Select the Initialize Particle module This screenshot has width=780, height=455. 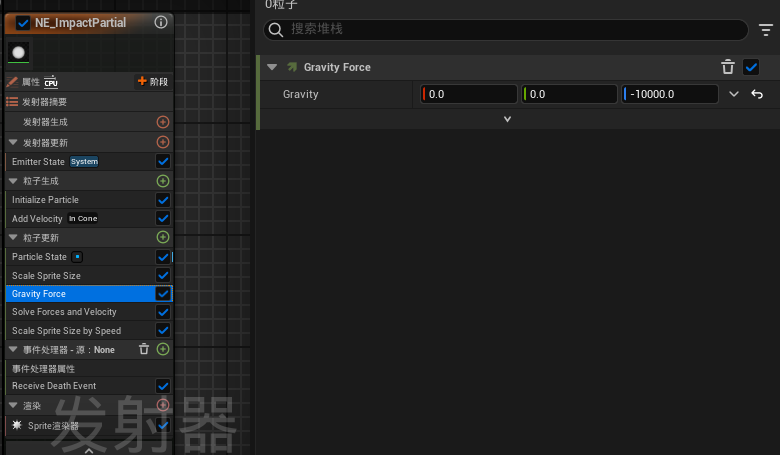tap(90, 200)
